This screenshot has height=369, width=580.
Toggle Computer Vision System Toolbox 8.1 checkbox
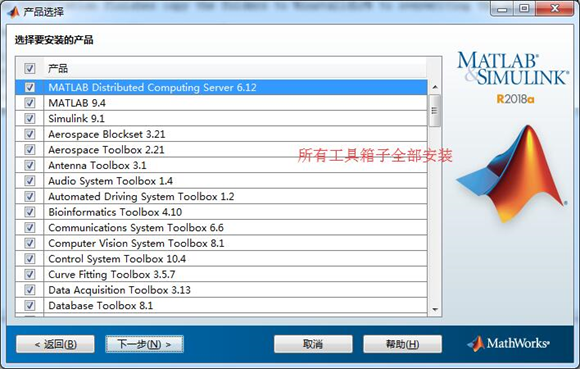pyautogui.click(x=30, y=243)
